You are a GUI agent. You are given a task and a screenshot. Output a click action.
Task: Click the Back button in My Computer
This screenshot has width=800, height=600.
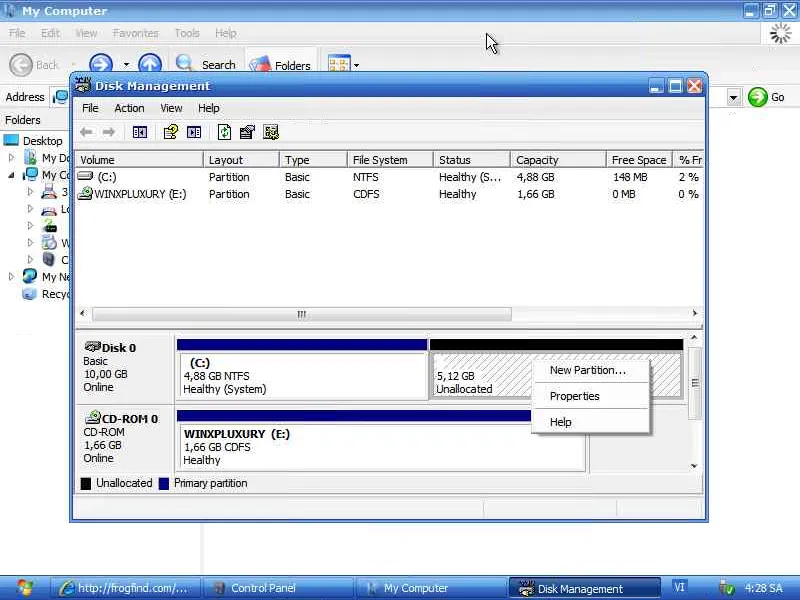(34, 65)
